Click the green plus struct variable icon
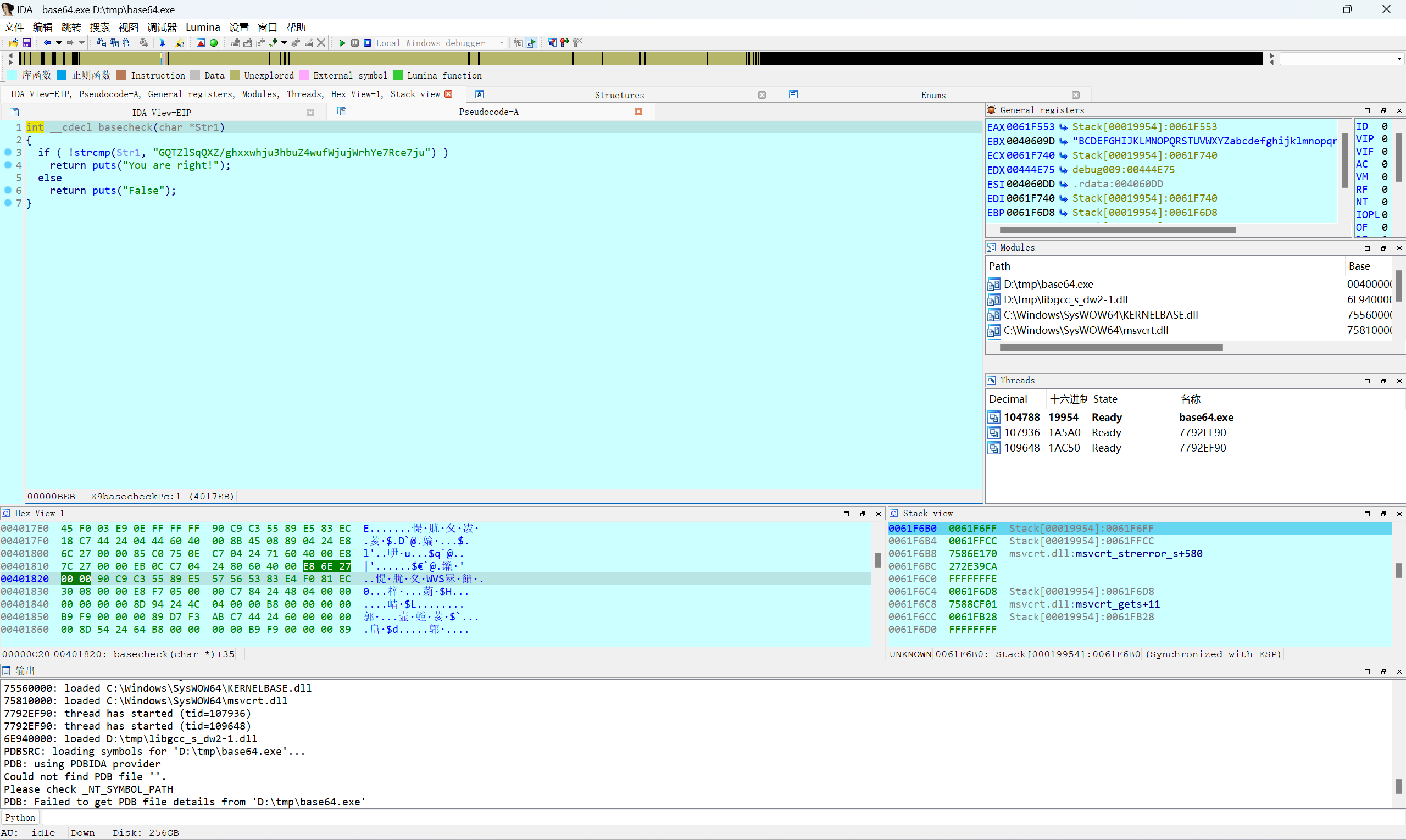Viewport: 1406px width, 840px height. click(274, 43)
